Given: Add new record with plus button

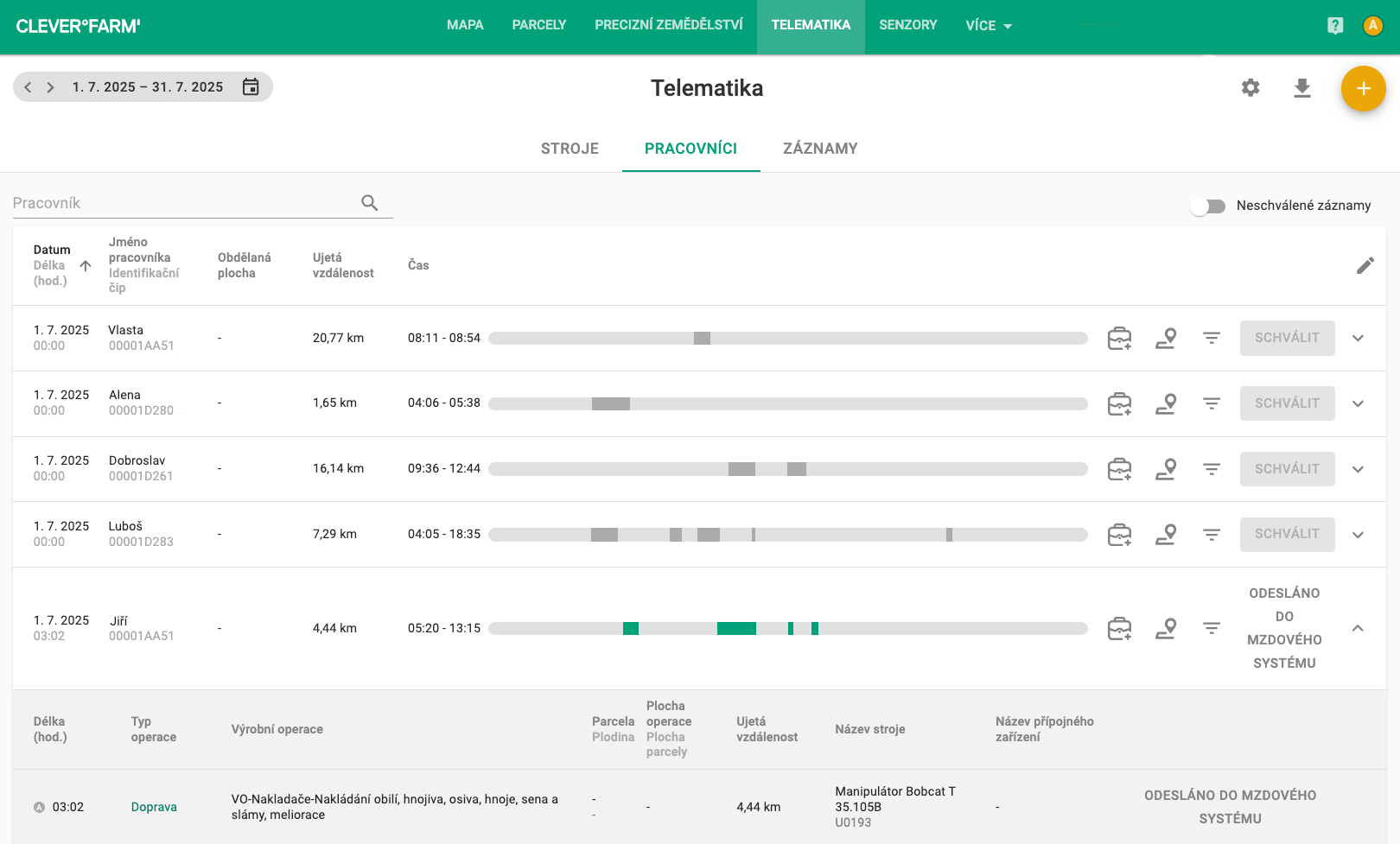Looking at the screenshot, I should click(x=1364, y=88).
